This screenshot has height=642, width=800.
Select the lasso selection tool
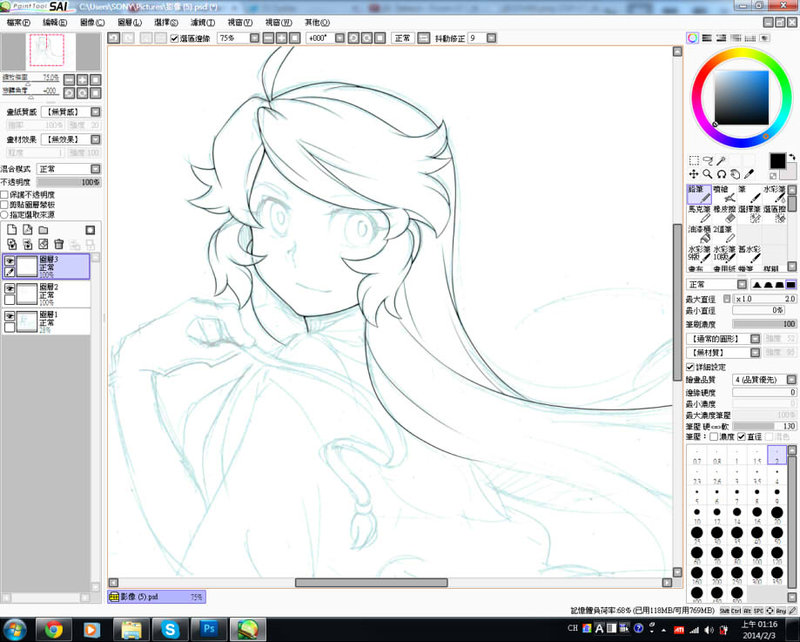click(x=708, y=161)
